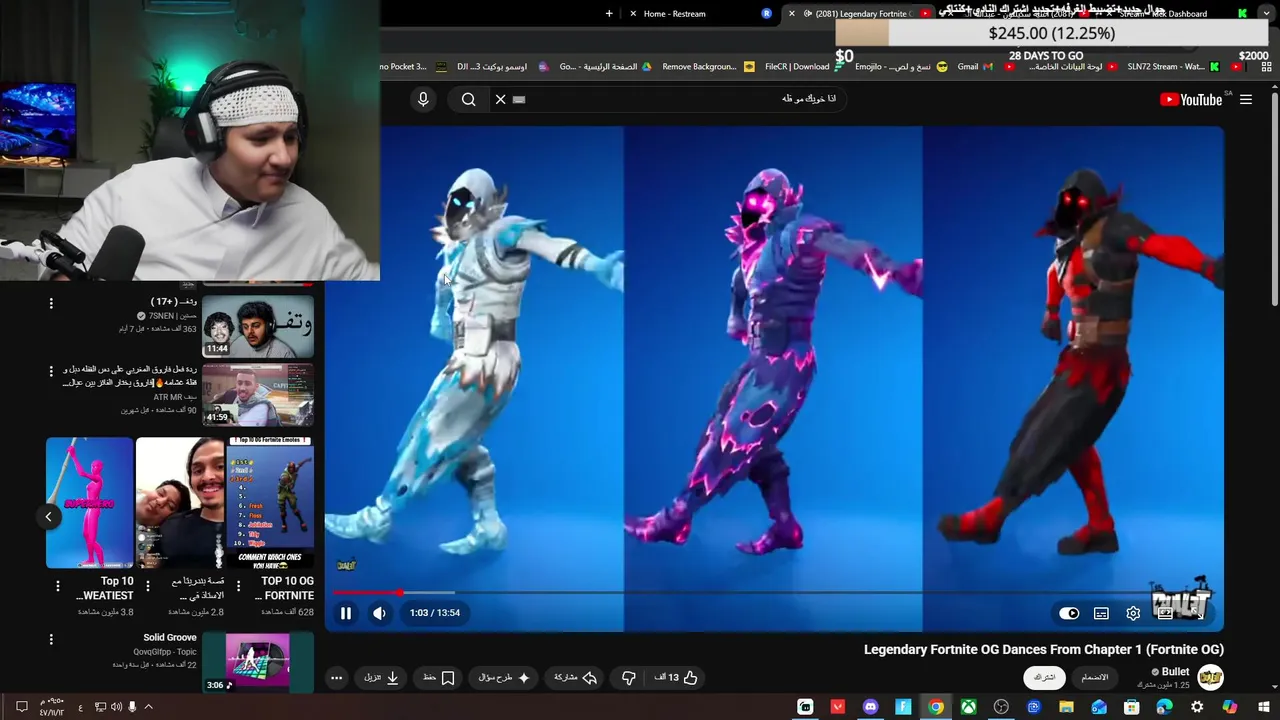Open the YouTube hamburger guide menu

(1246, 100)
